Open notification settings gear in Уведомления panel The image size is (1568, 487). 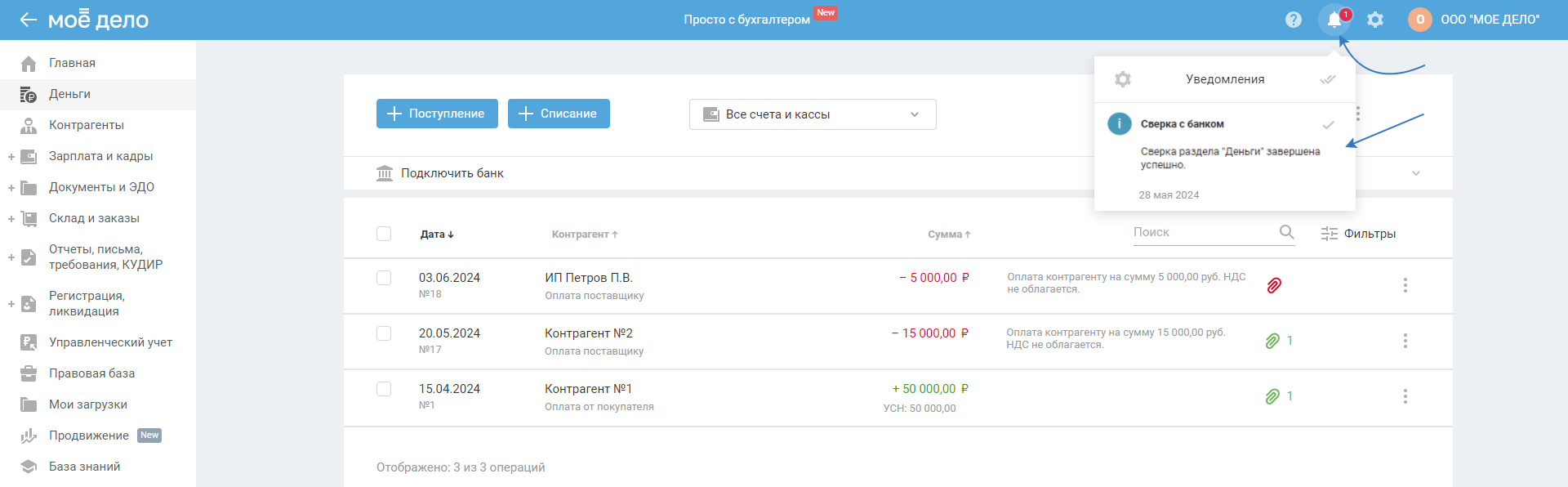click(x=1123, y=79)
